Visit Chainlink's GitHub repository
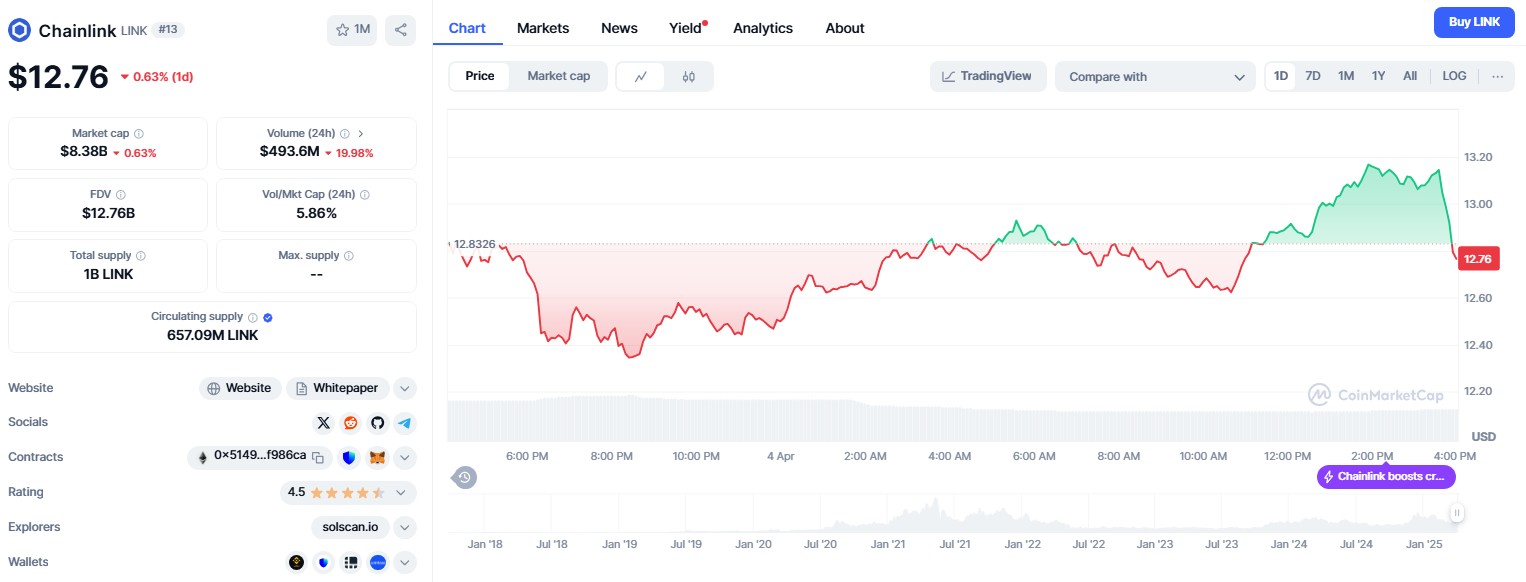The height and width of the screenshot is (582, 1526). tap(377, 422)
